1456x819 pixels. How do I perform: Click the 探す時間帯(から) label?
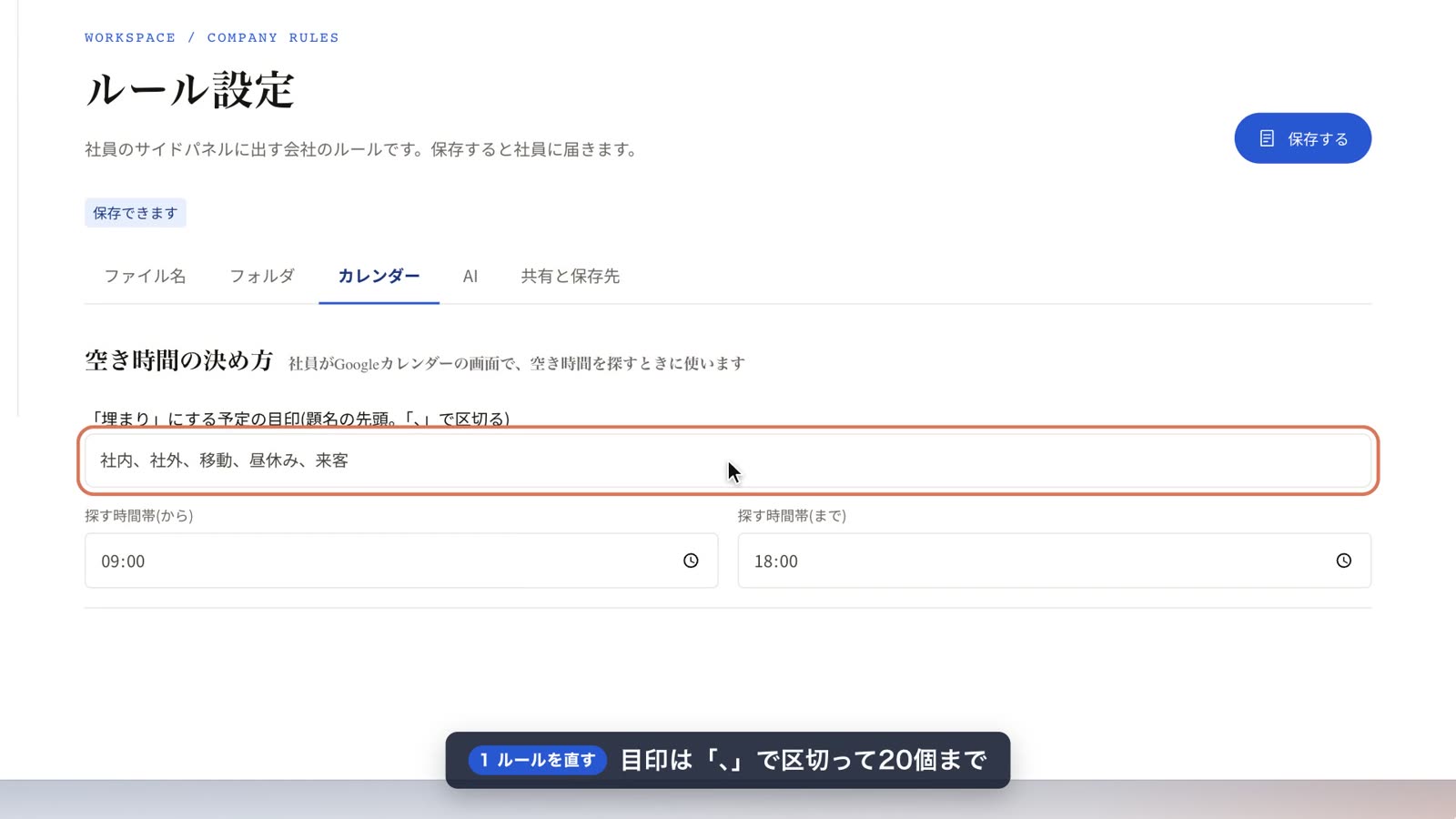(139, 516)
